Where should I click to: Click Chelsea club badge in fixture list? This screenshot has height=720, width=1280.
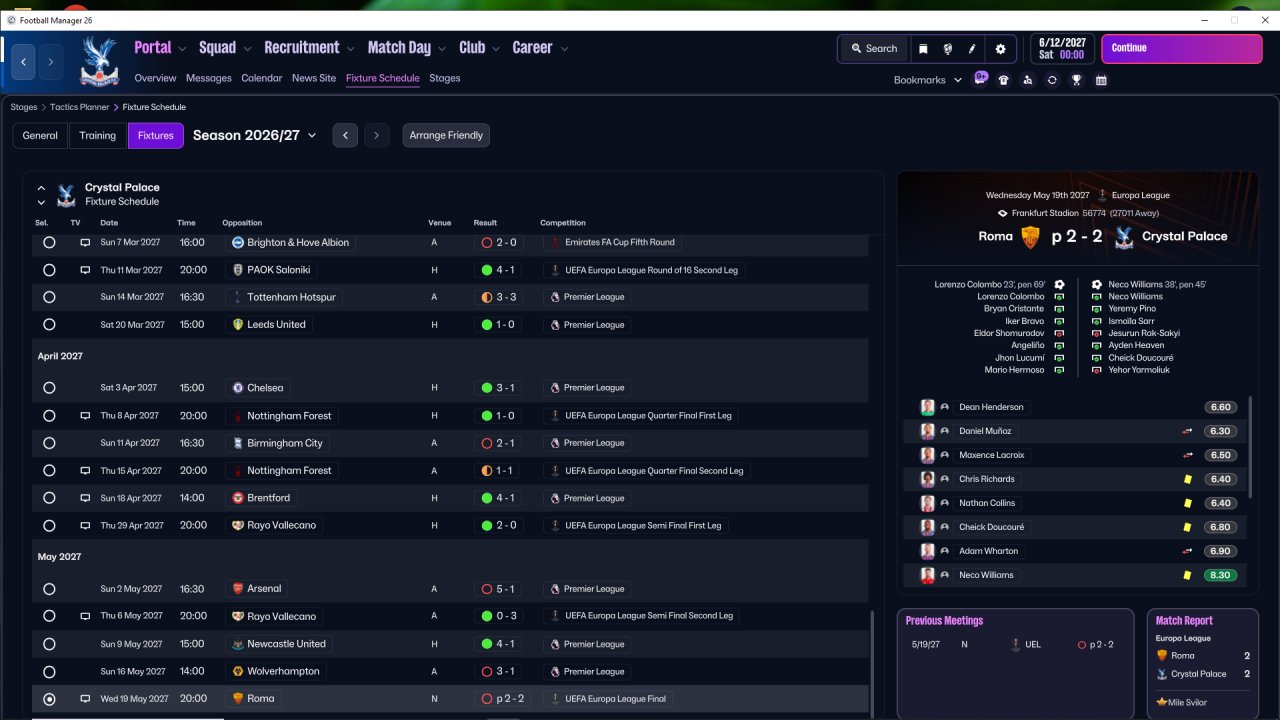pos(238,388)
